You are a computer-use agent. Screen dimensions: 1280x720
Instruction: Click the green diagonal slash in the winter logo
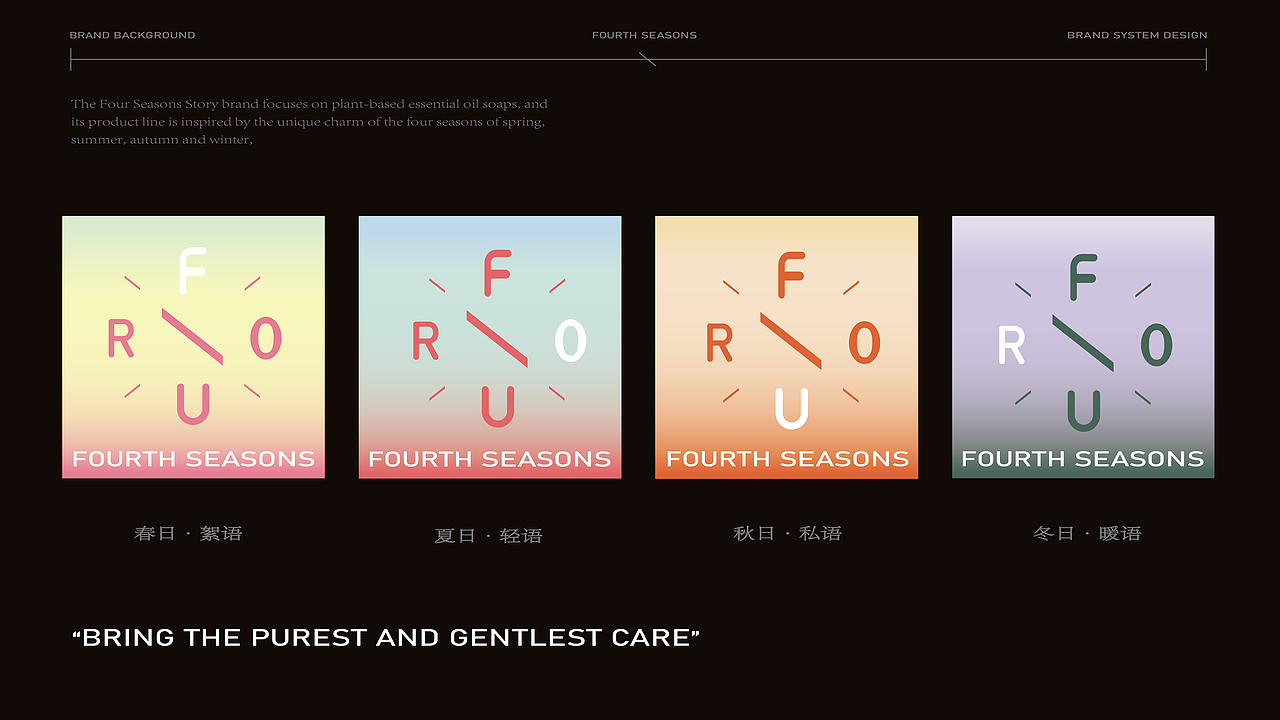(x=1083, y=343)
